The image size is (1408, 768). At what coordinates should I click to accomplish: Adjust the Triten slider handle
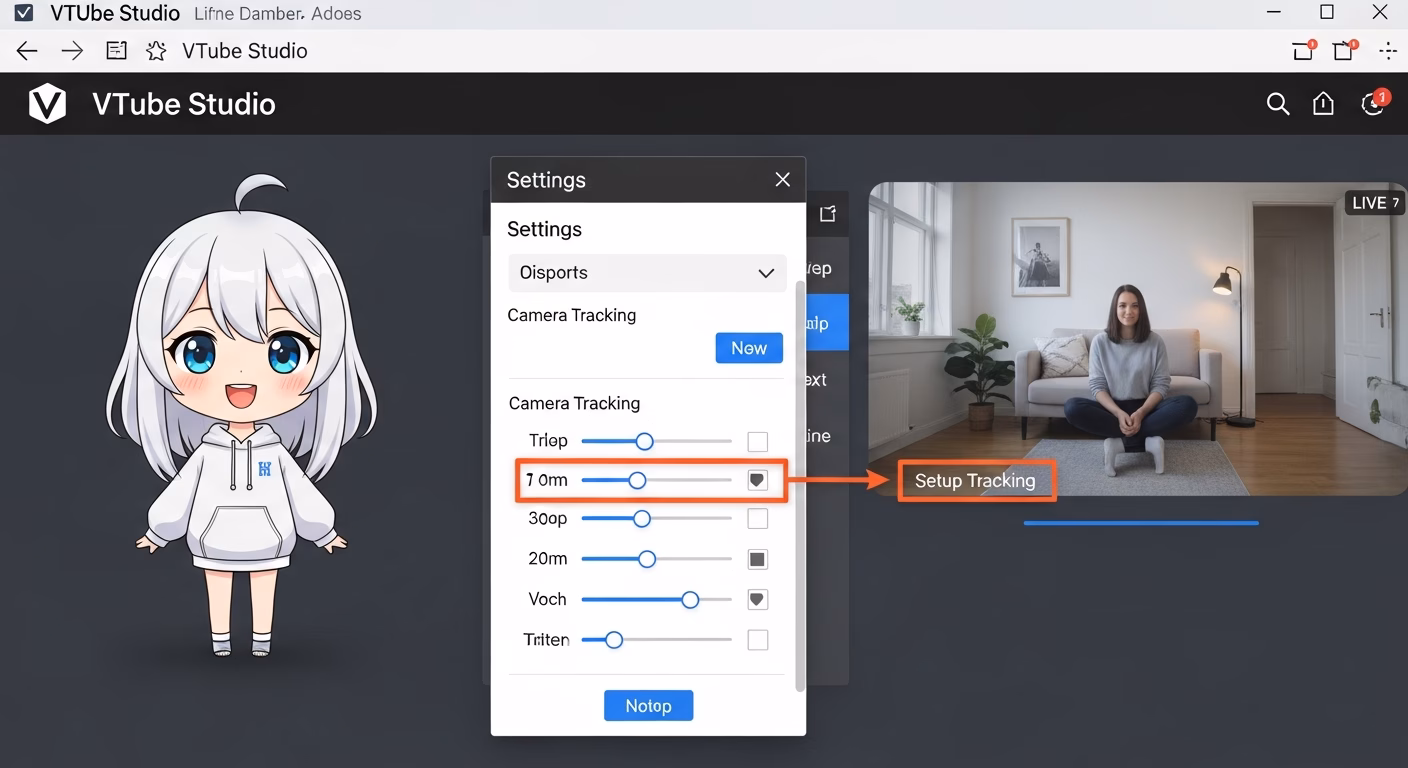click(x=613, y=639)
